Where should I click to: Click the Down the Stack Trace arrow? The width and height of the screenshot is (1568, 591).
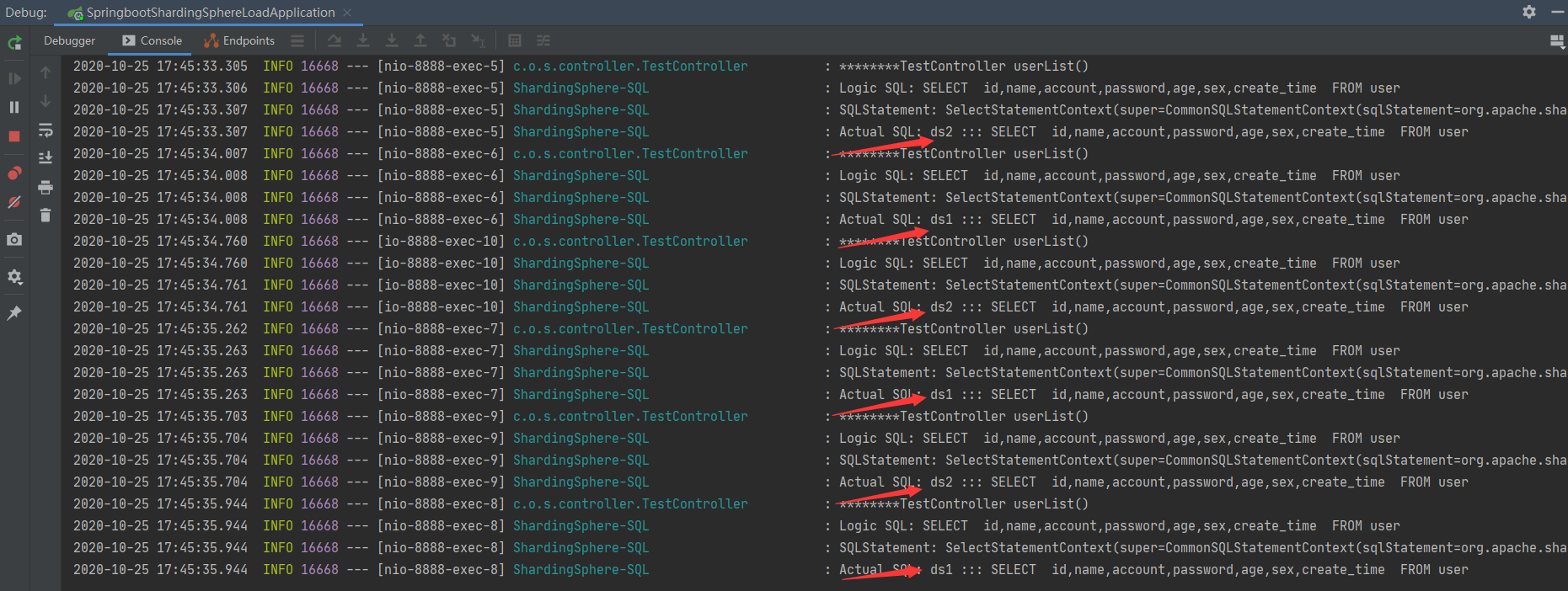pyautogui.click(x=45, y=102)
